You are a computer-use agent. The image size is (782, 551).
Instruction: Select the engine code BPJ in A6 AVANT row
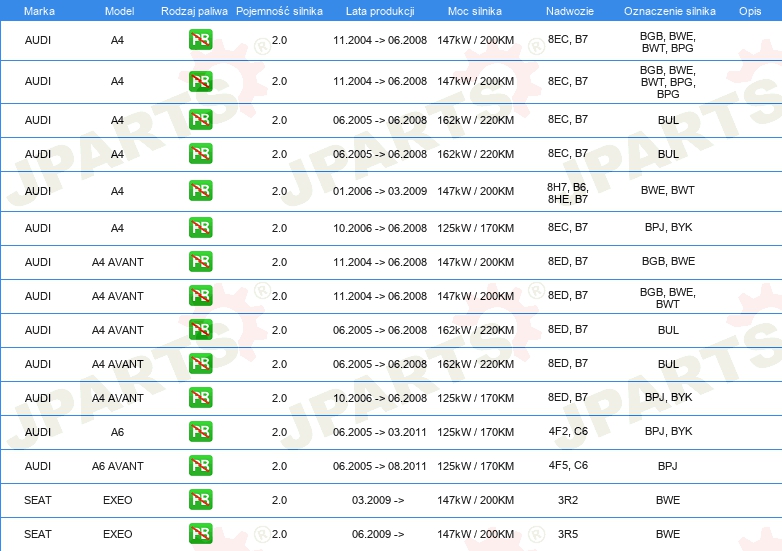click(x=668, y=466)
